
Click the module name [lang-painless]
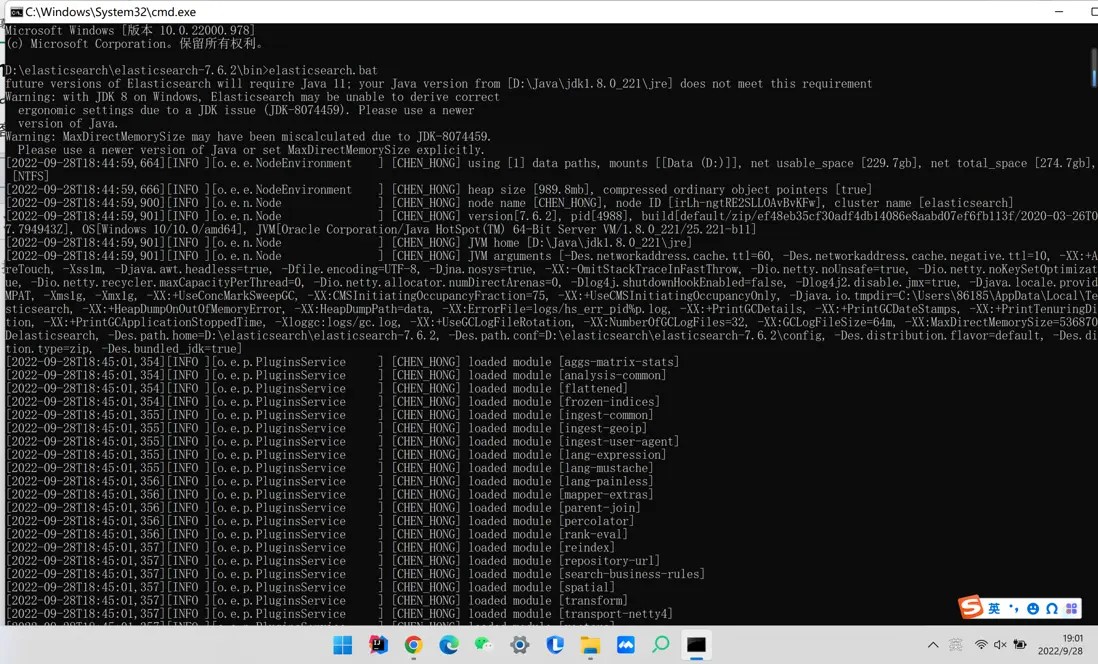606,482
